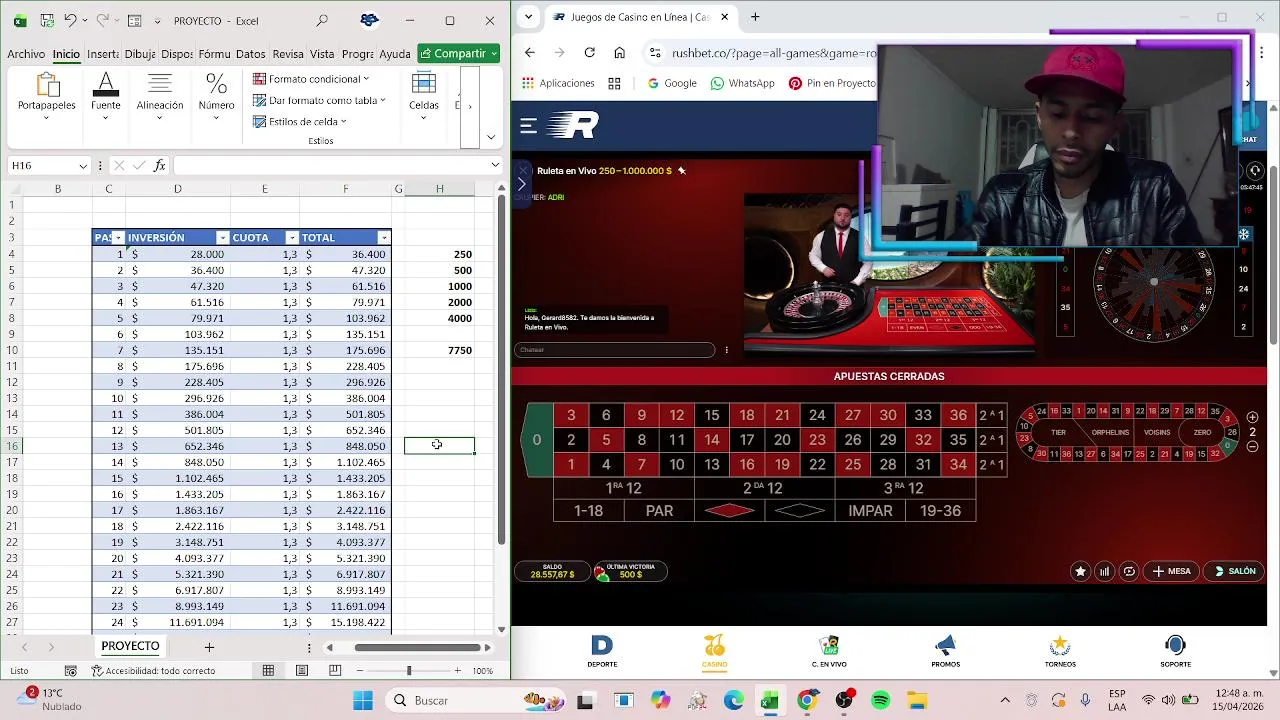Click the roulette chat input field

(614, 350)
